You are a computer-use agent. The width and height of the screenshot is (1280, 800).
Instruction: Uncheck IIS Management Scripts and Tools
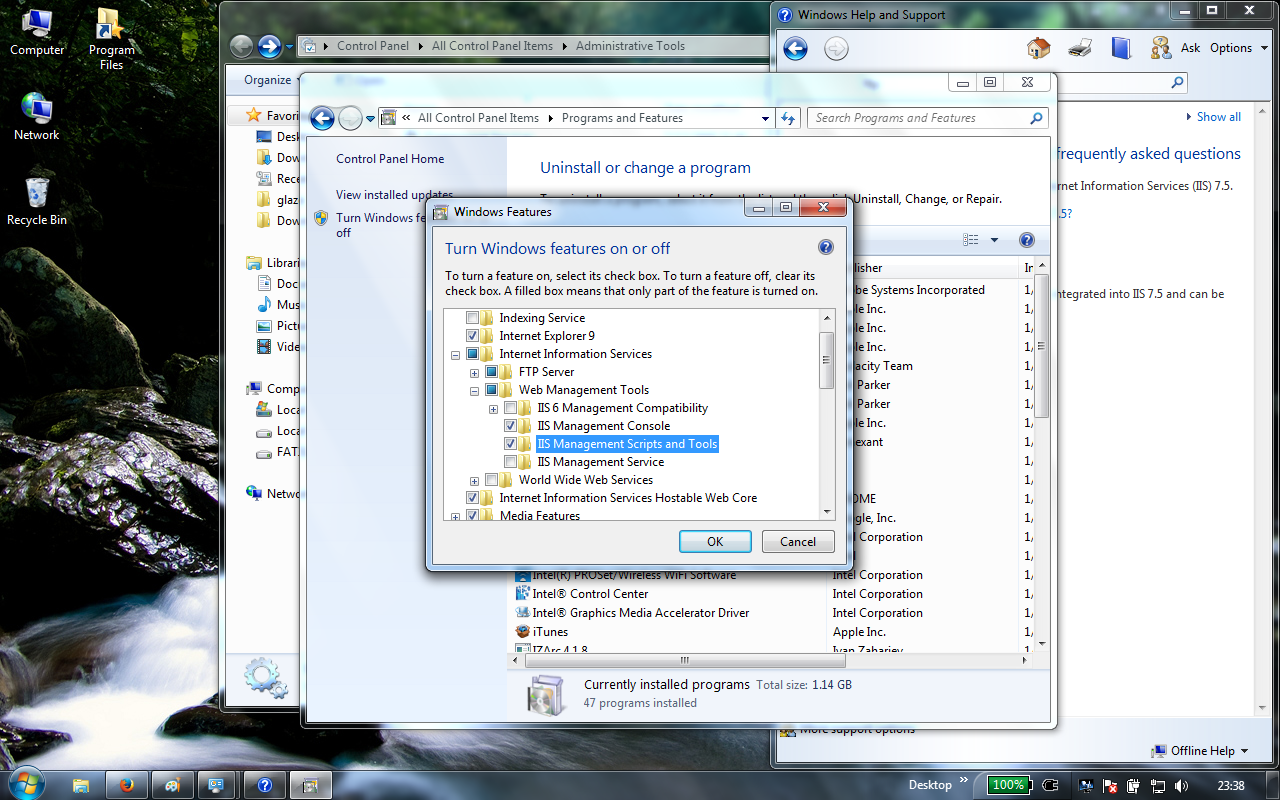(x=511, y=444)
